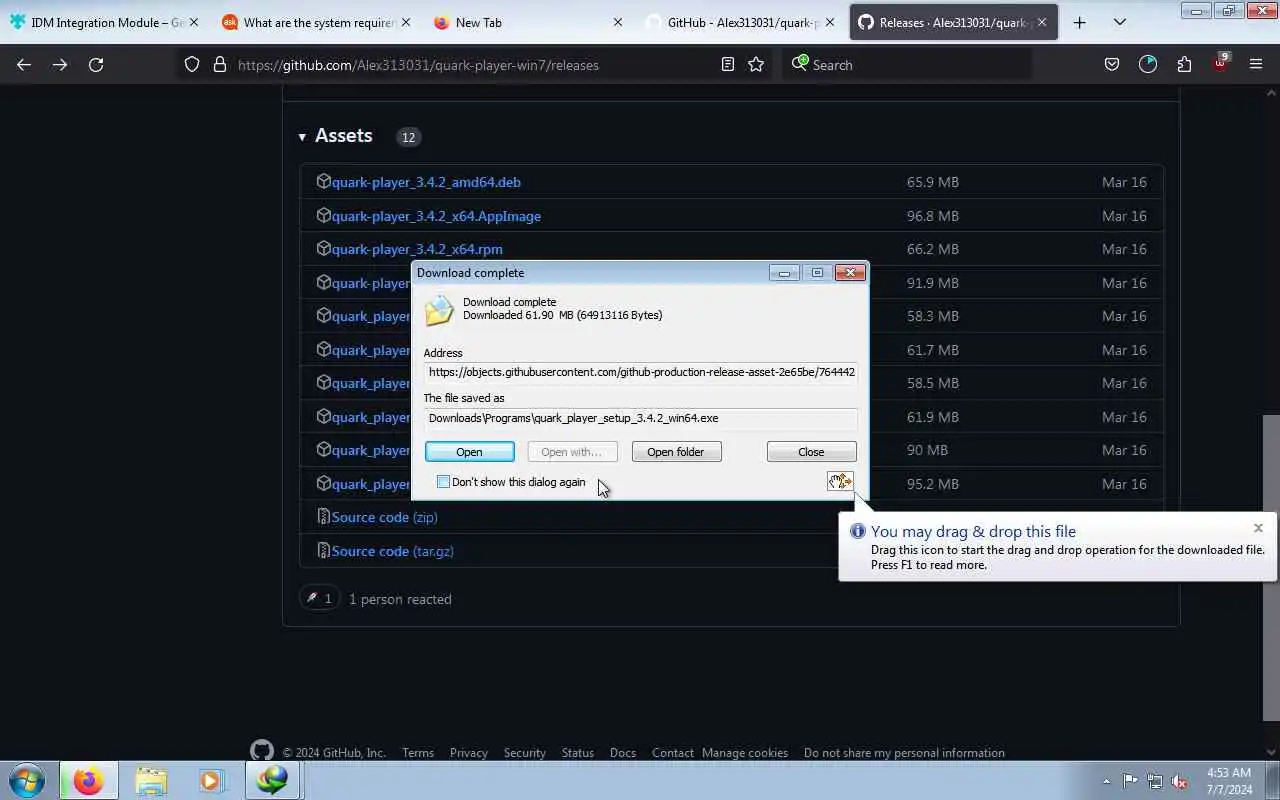The width and height of the screenshot is (1280, 800).
Task: Dismiss the drag & drop tooltip balloon
Action: point(1258,528)
